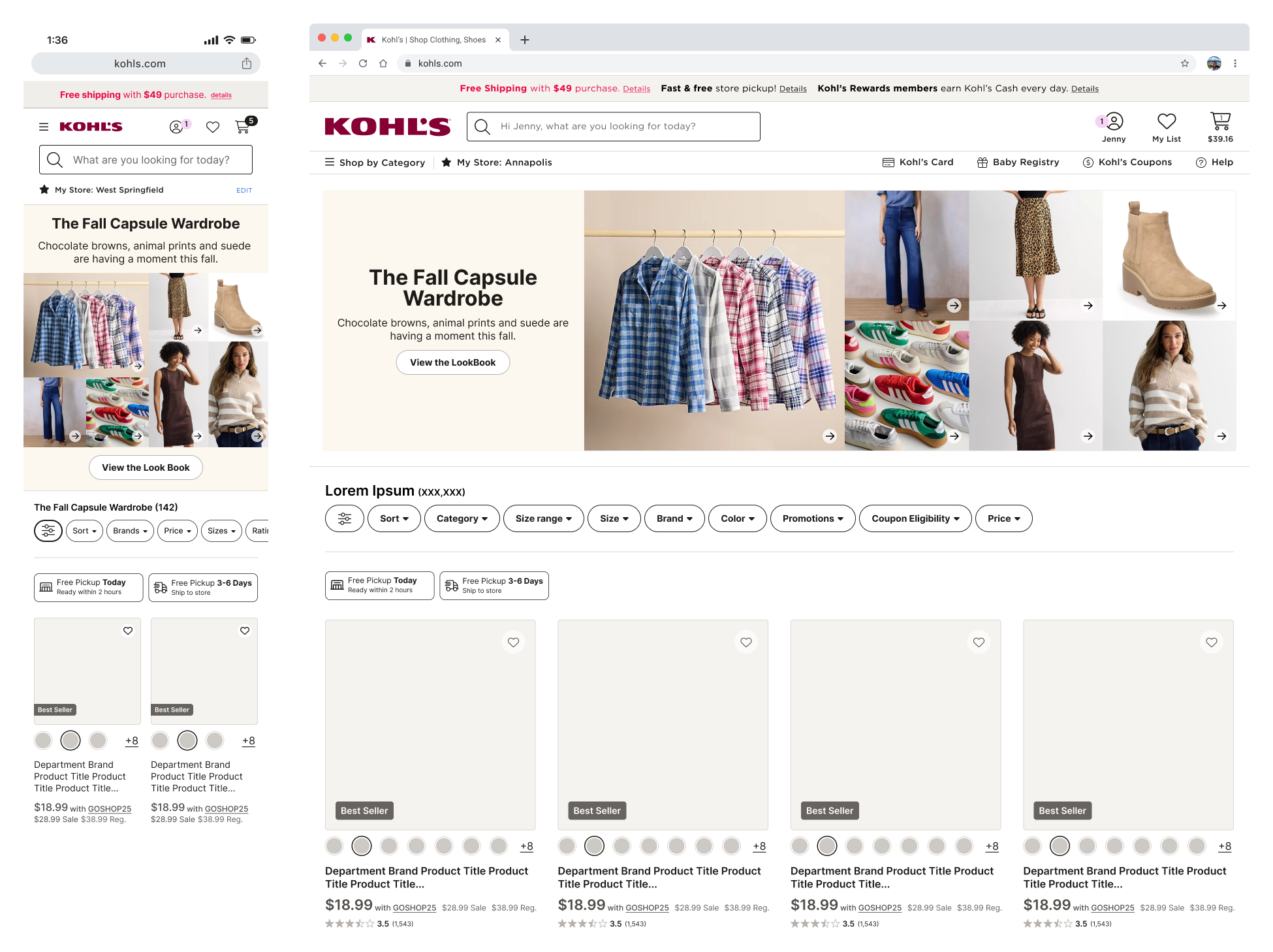Expand the Coupon Eligibility dropdown

click(915, 518)
